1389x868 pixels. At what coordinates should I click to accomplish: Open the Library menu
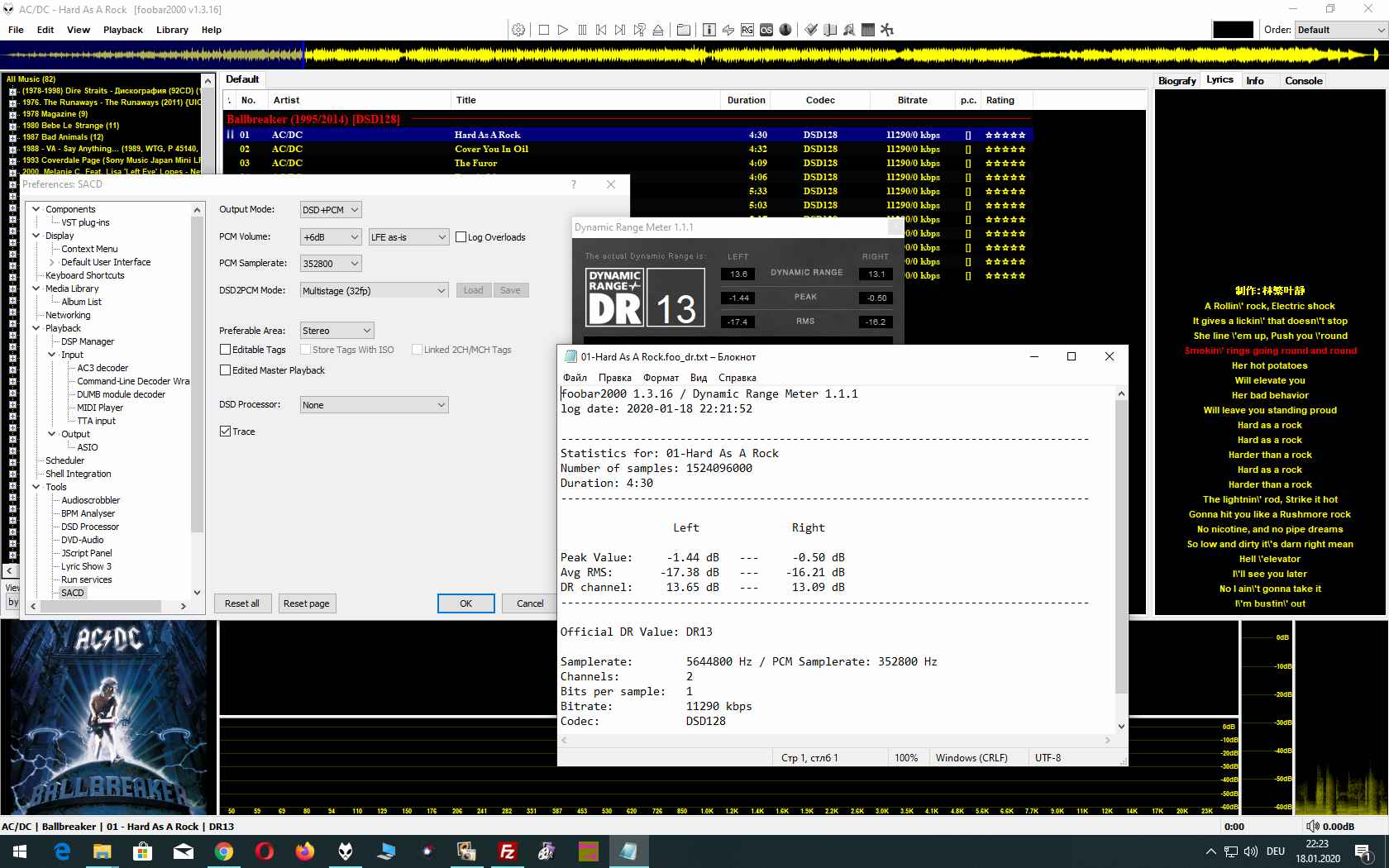(172, 30)
